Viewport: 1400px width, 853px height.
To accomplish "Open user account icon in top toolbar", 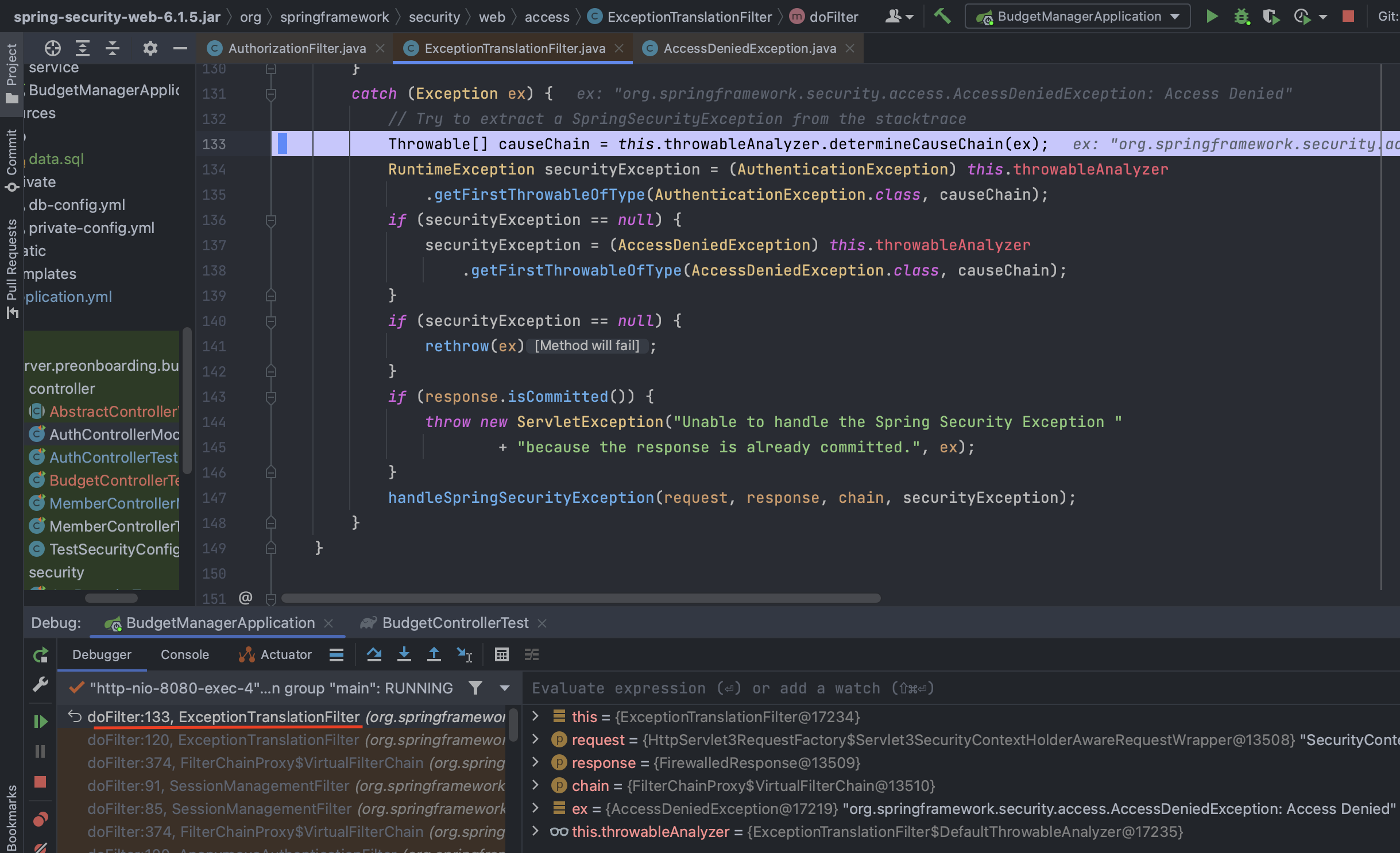I will point(899,16).
